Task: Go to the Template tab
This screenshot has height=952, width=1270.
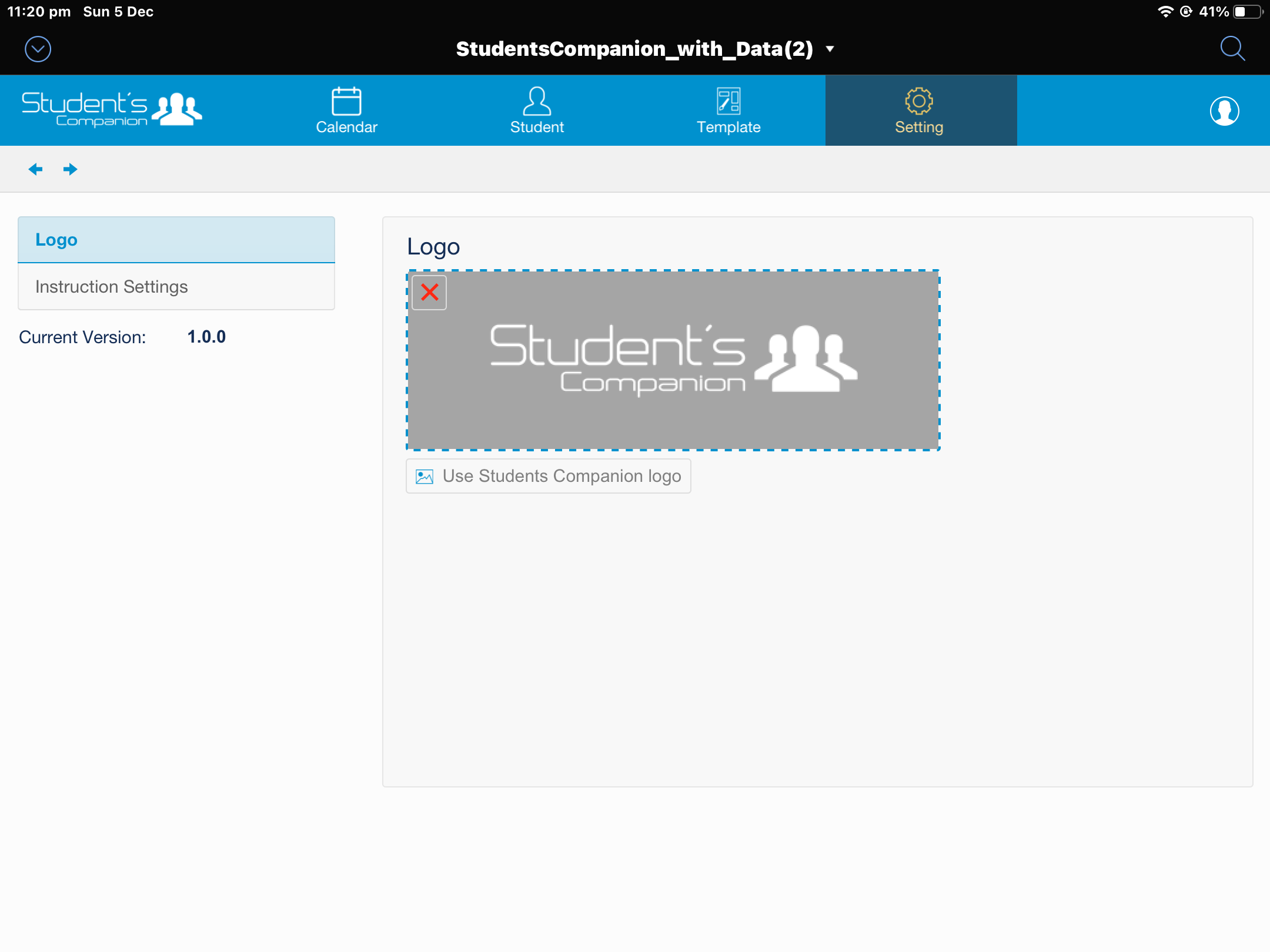Action: point(728,110)
